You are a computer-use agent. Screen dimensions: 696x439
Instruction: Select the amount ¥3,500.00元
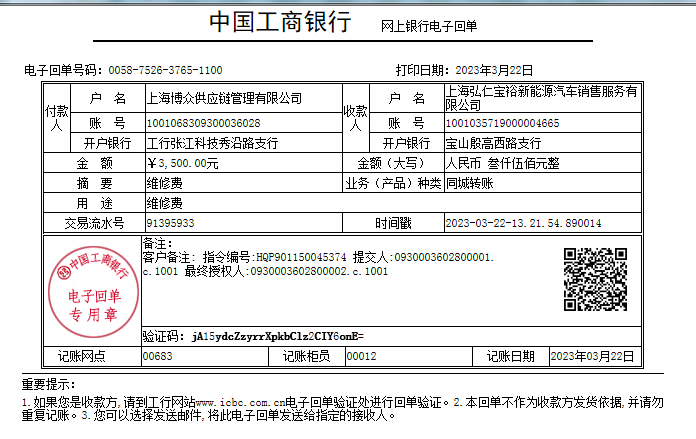(x=182, y=163)
